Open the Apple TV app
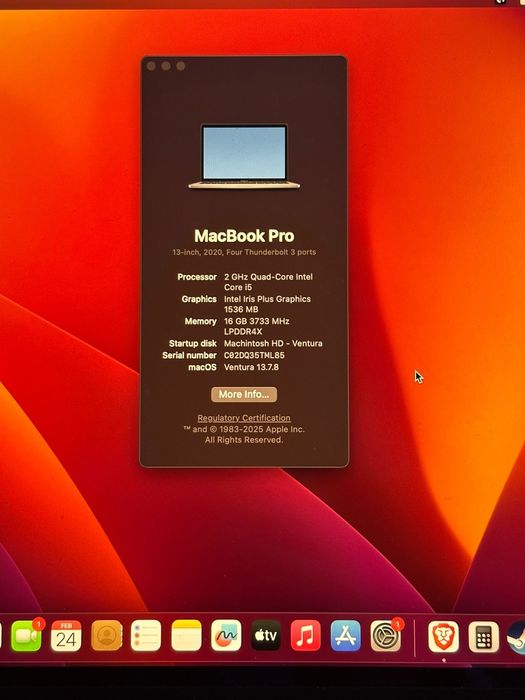Image resolution: width=525 pixels, height=700 pixels. pyautogui.click(x=266, y=636)
